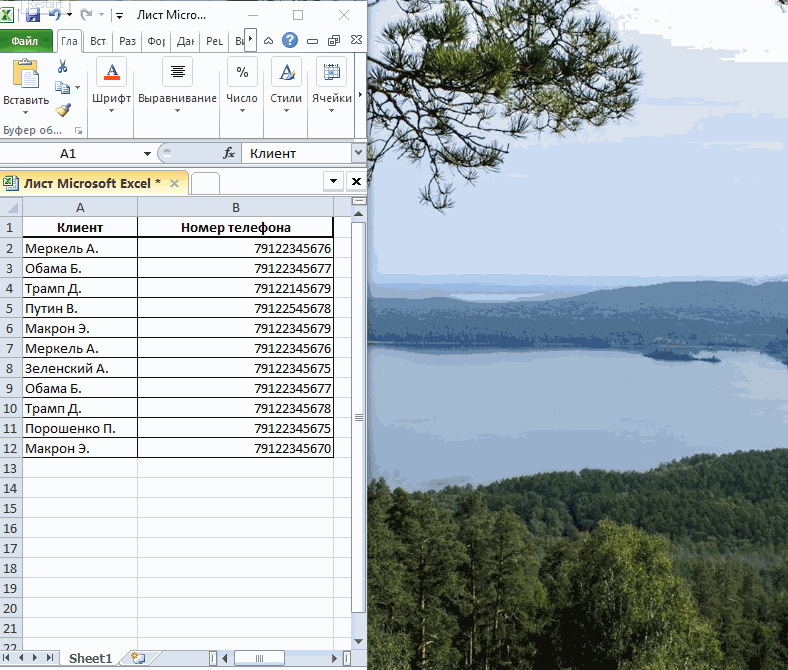The height and width of the screenshot is (670, 788).
Task: Click the Вставить paste clipboard icon
Action: point(26,73)
